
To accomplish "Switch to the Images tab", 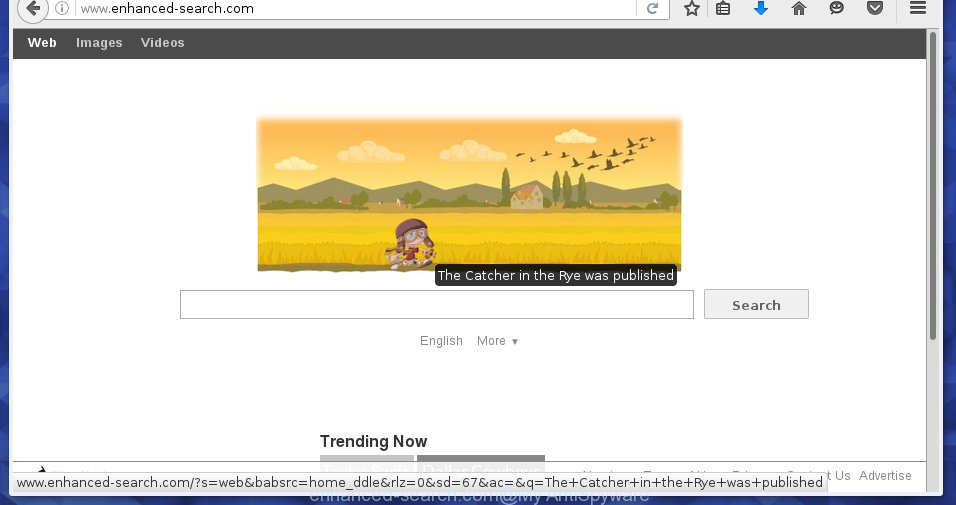I will coord(99,43).
